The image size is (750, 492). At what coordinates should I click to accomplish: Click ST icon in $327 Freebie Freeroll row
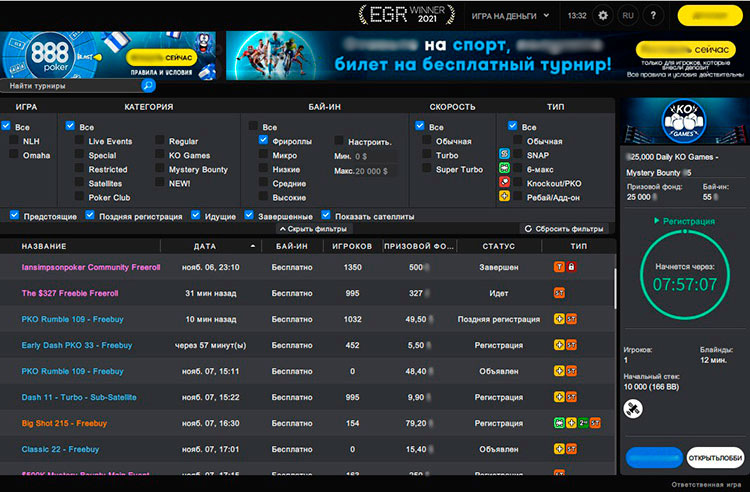559,293
